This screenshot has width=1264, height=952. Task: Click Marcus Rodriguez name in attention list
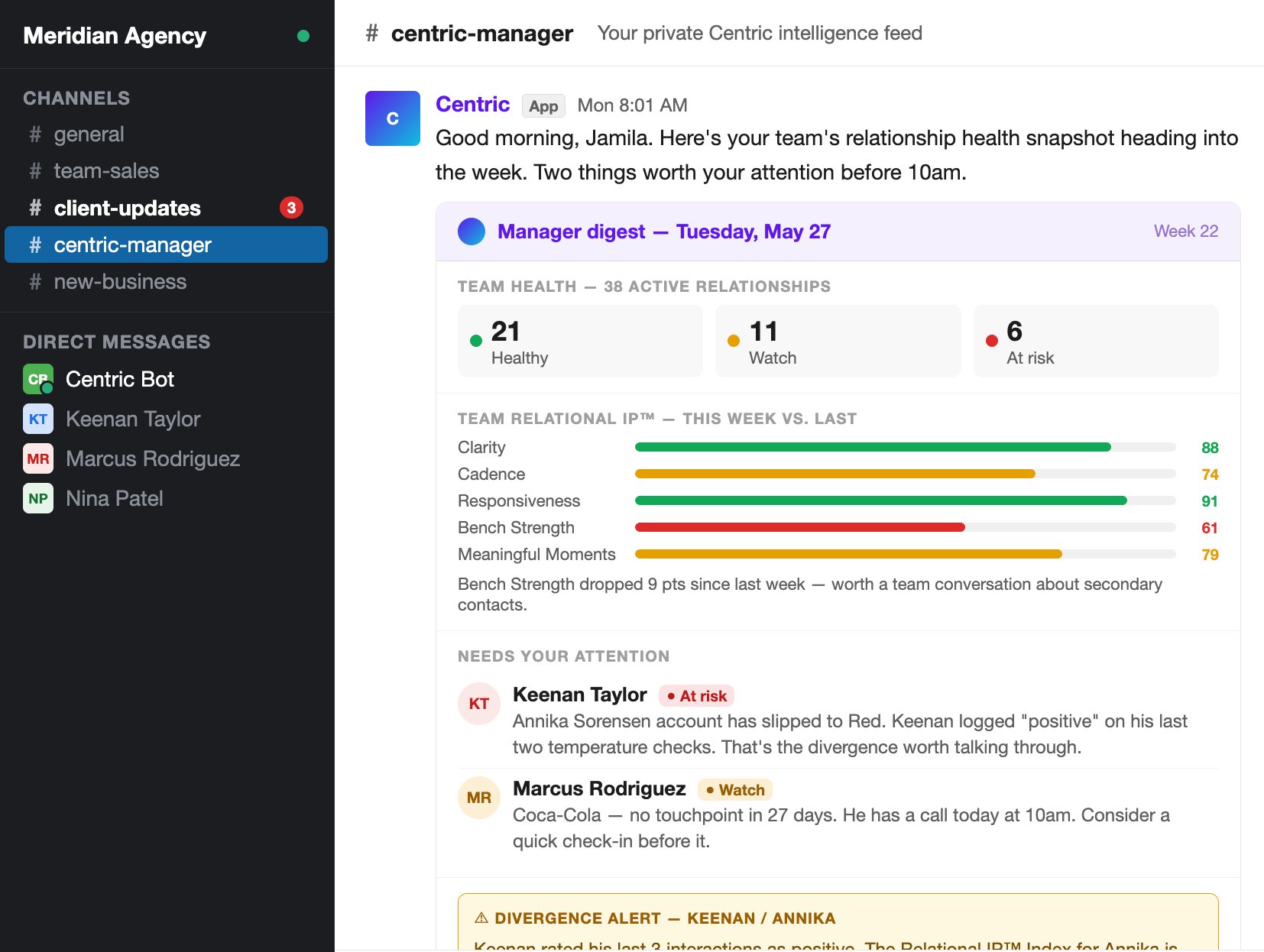599,788
